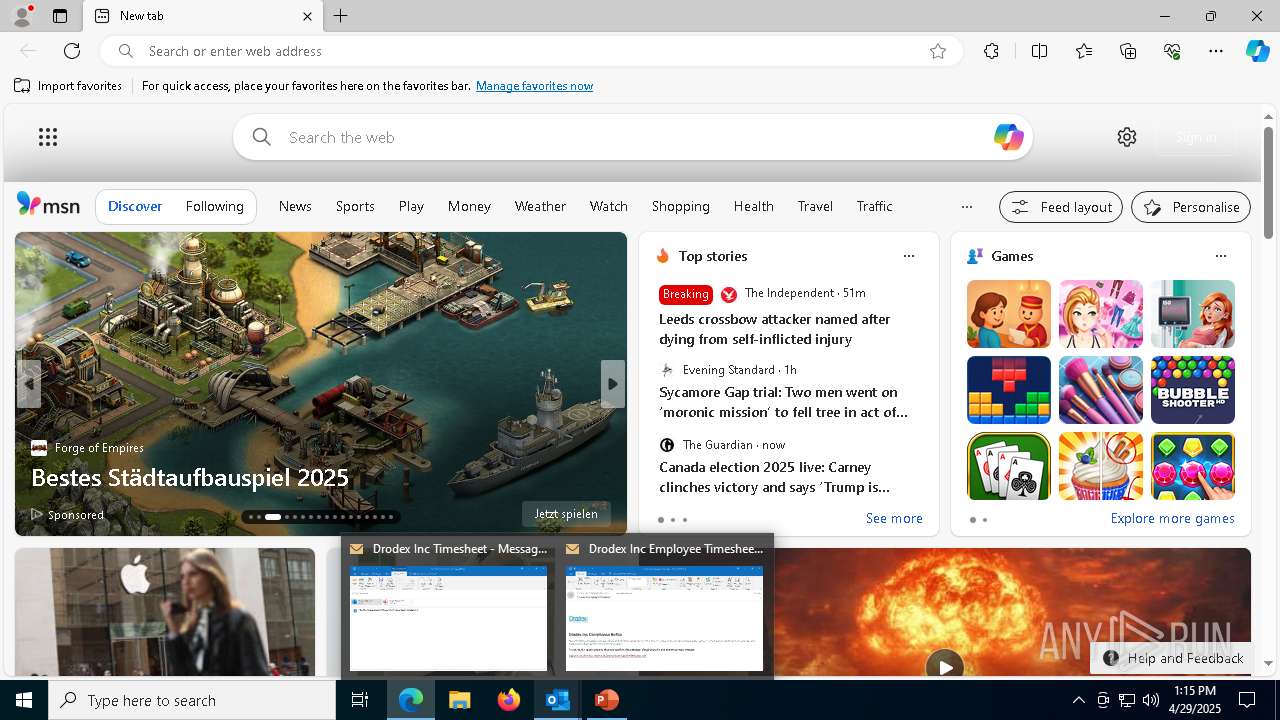This screenshot has height=720, width=1280.
Task: Launch Firefox from taskbar
Action: [509, 700]
